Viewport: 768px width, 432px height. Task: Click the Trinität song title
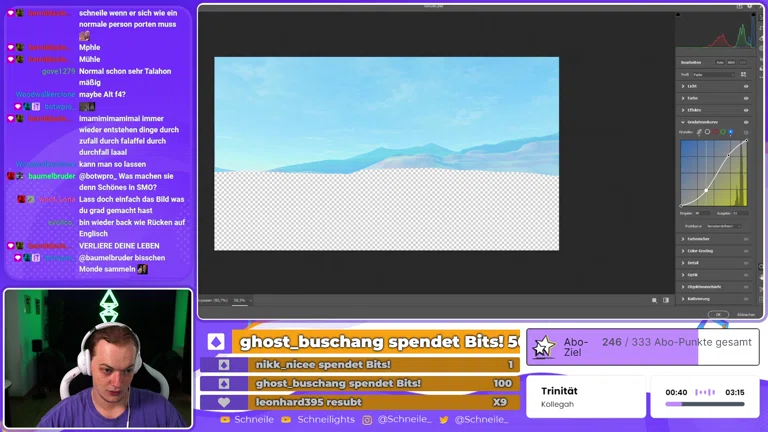click(559, 391)
